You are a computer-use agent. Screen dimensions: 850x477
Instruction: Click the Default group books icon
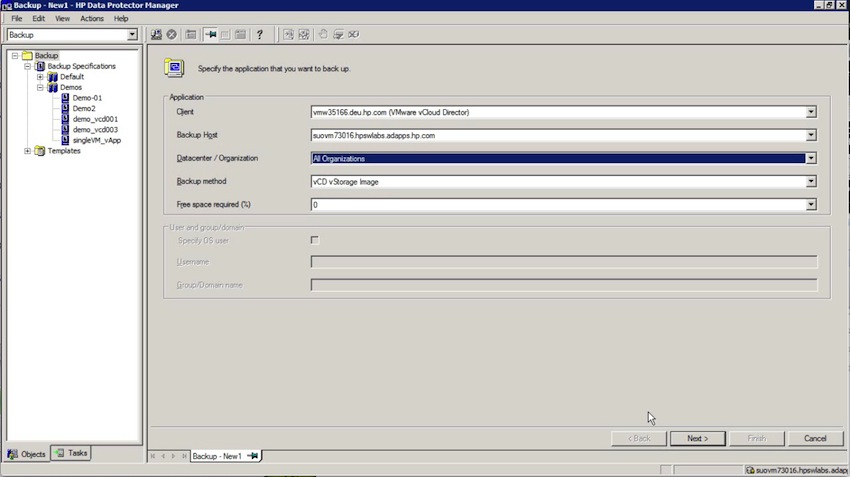point(53,77)
